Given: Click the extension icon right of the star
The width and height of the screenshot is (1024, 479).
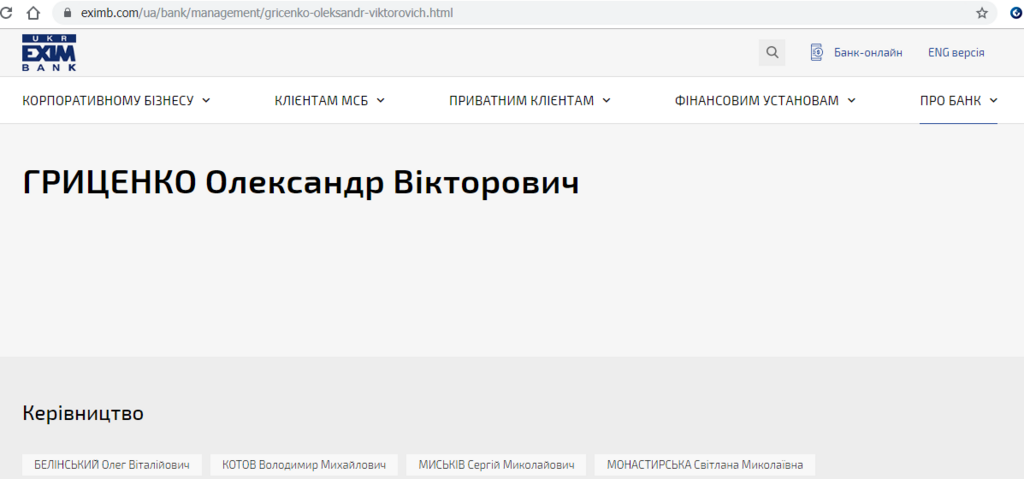Looking at the screenshot, I should click(x=1015, y=13).
